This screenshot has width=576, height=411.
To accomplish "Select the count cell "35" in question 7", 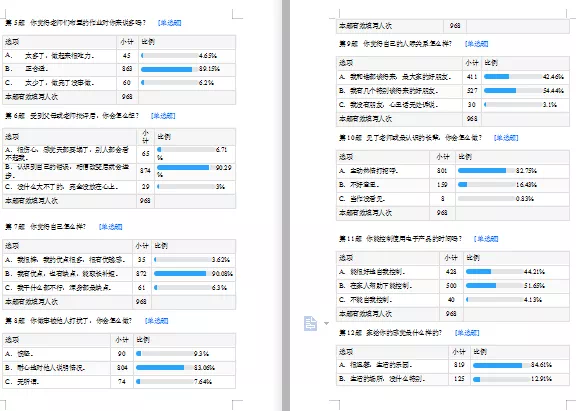I will click(x=141, y=260).
